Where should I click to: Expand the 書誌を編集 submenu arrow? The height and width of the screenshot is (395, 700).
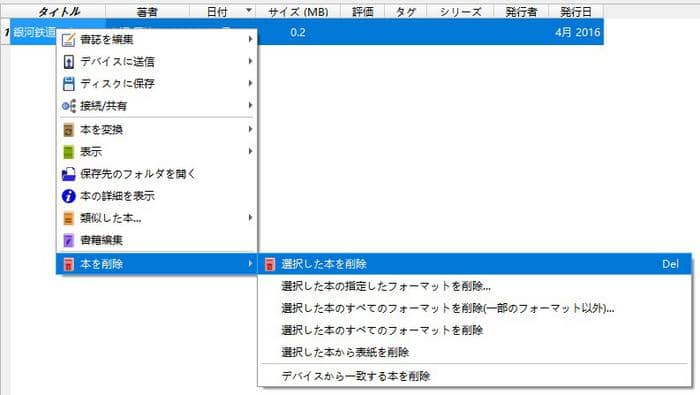[x=250, y=39]
